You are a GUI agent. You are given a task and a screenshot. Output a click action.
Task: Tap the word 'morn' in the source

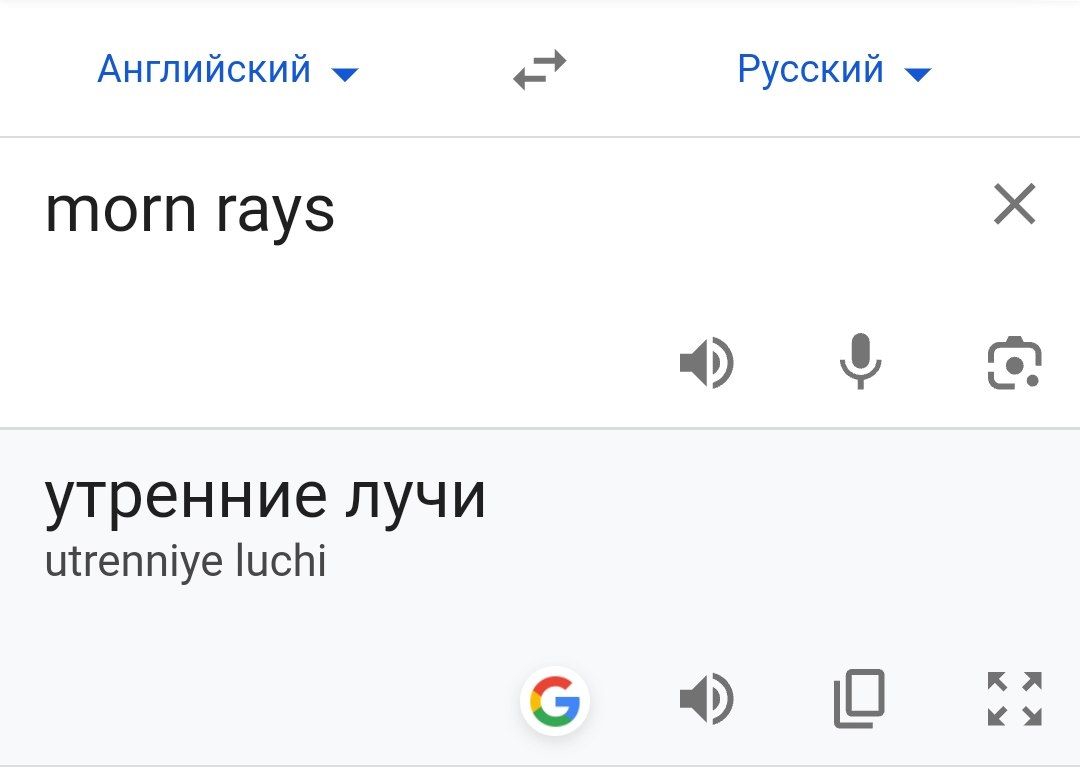[x=121, y=210]
